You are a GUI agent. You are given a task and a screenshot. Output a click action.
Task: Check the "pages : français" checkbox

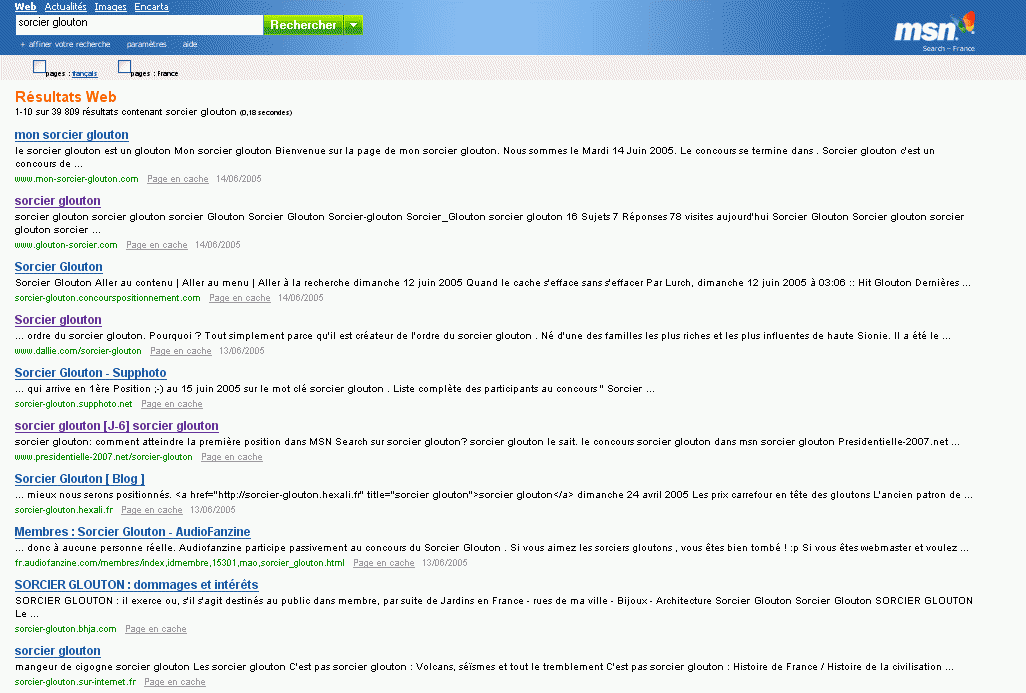[41, 66]
